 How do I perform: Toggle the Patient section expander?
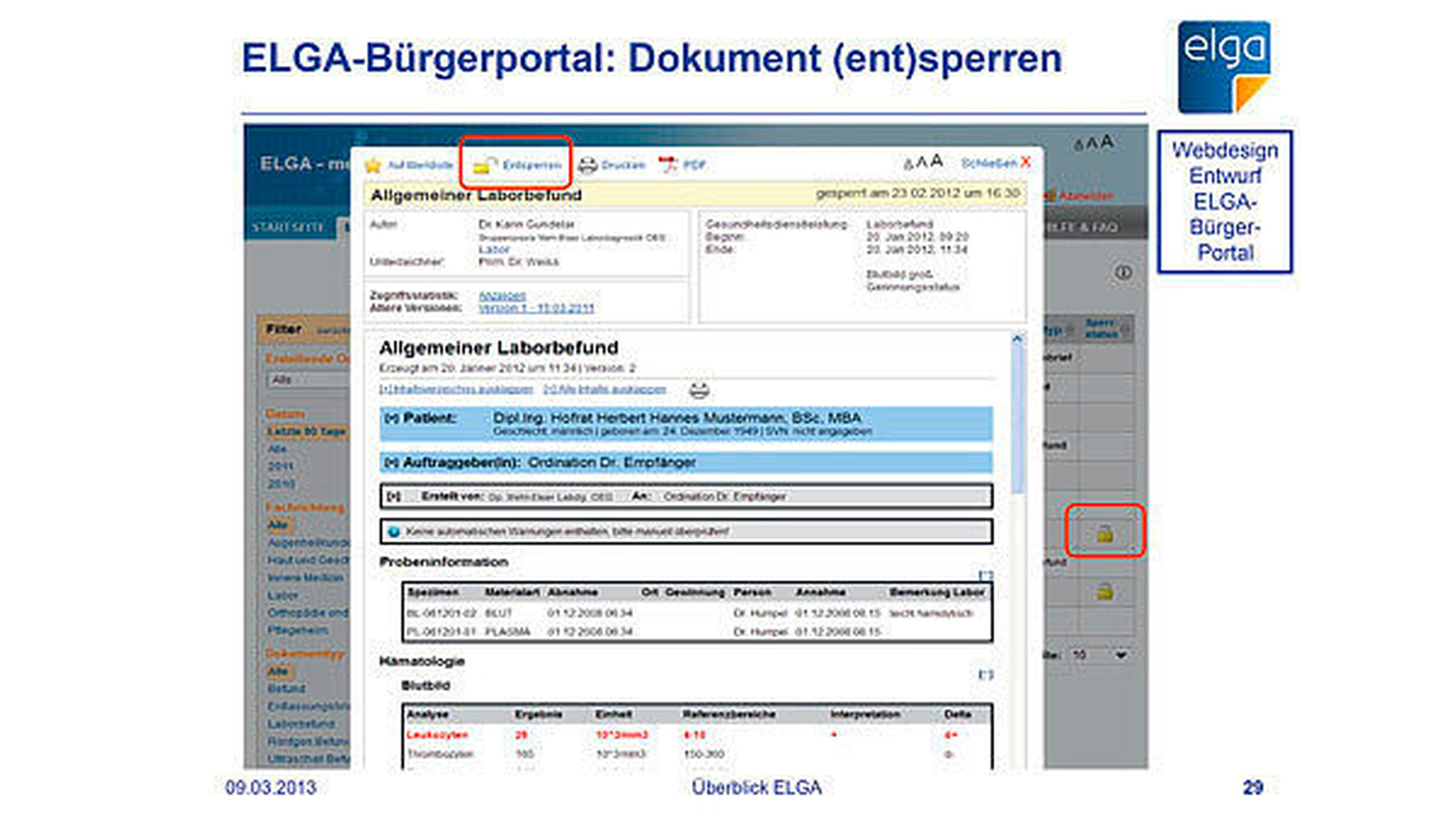tap(392, 418)
